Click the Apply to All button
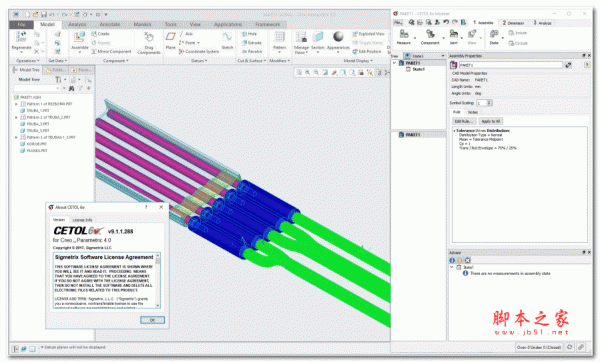 (491, 121)
